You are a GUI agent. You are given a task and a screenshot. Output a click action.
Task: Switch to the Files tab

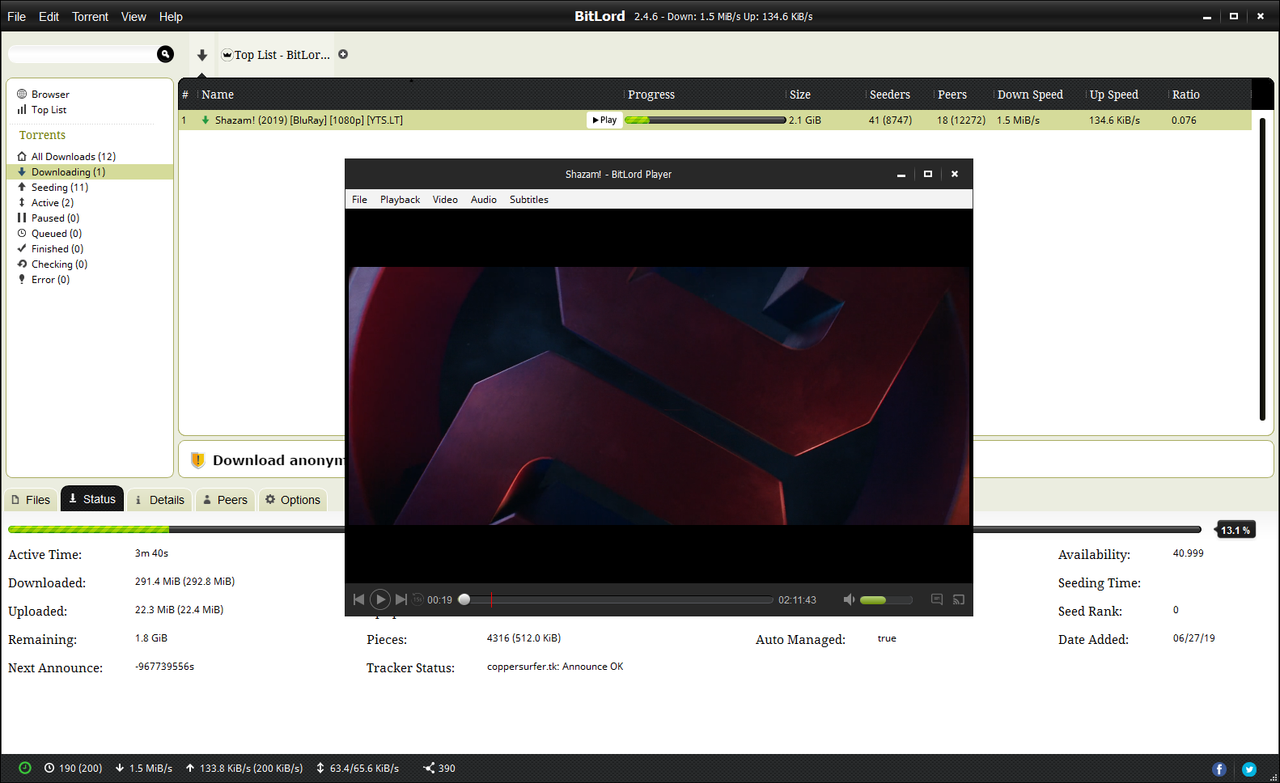[31, 499]
